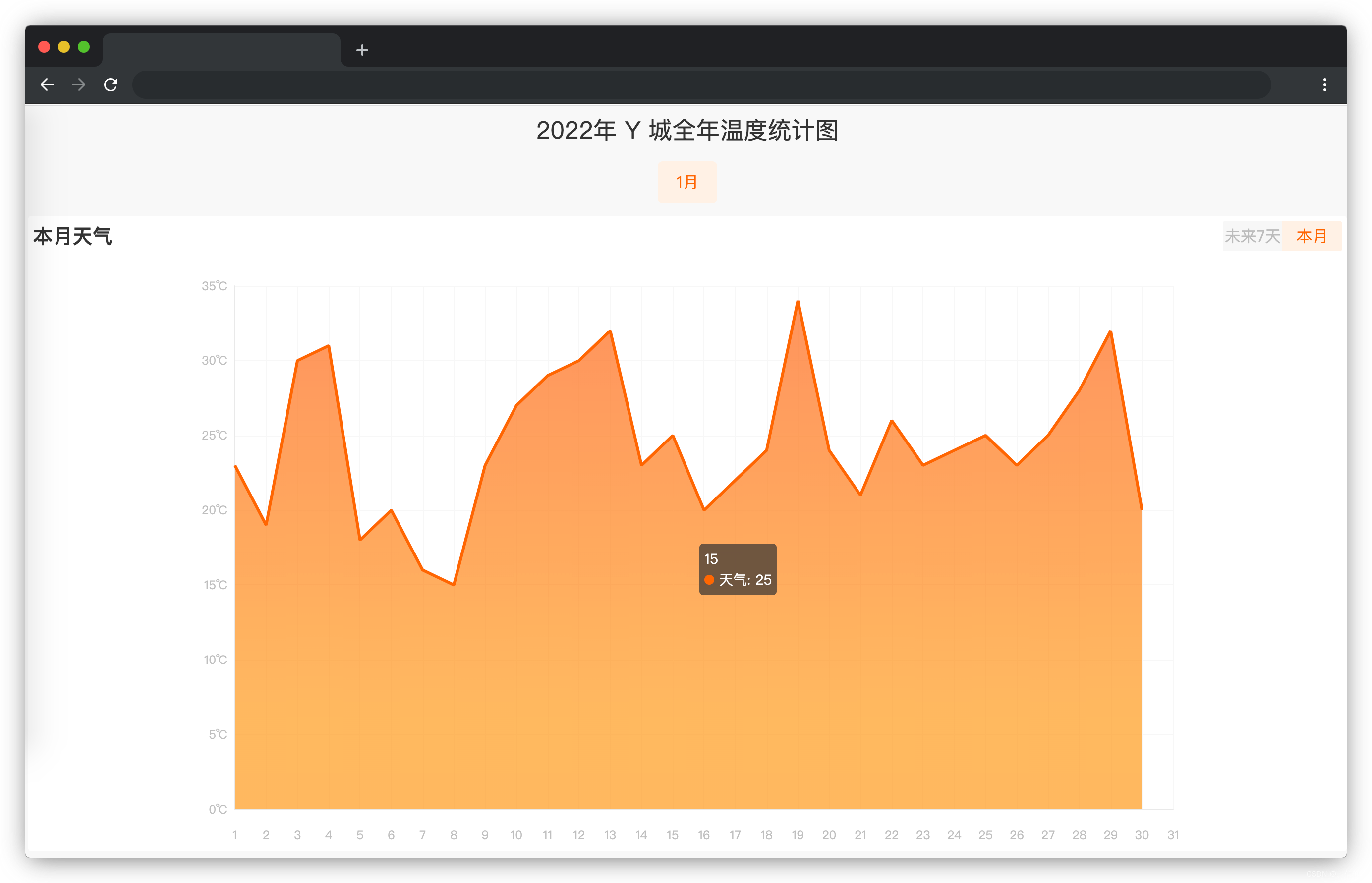Click the browser forward arrow
The width and height of the screenshot is (1372, 883).
(x=79, y=85)
